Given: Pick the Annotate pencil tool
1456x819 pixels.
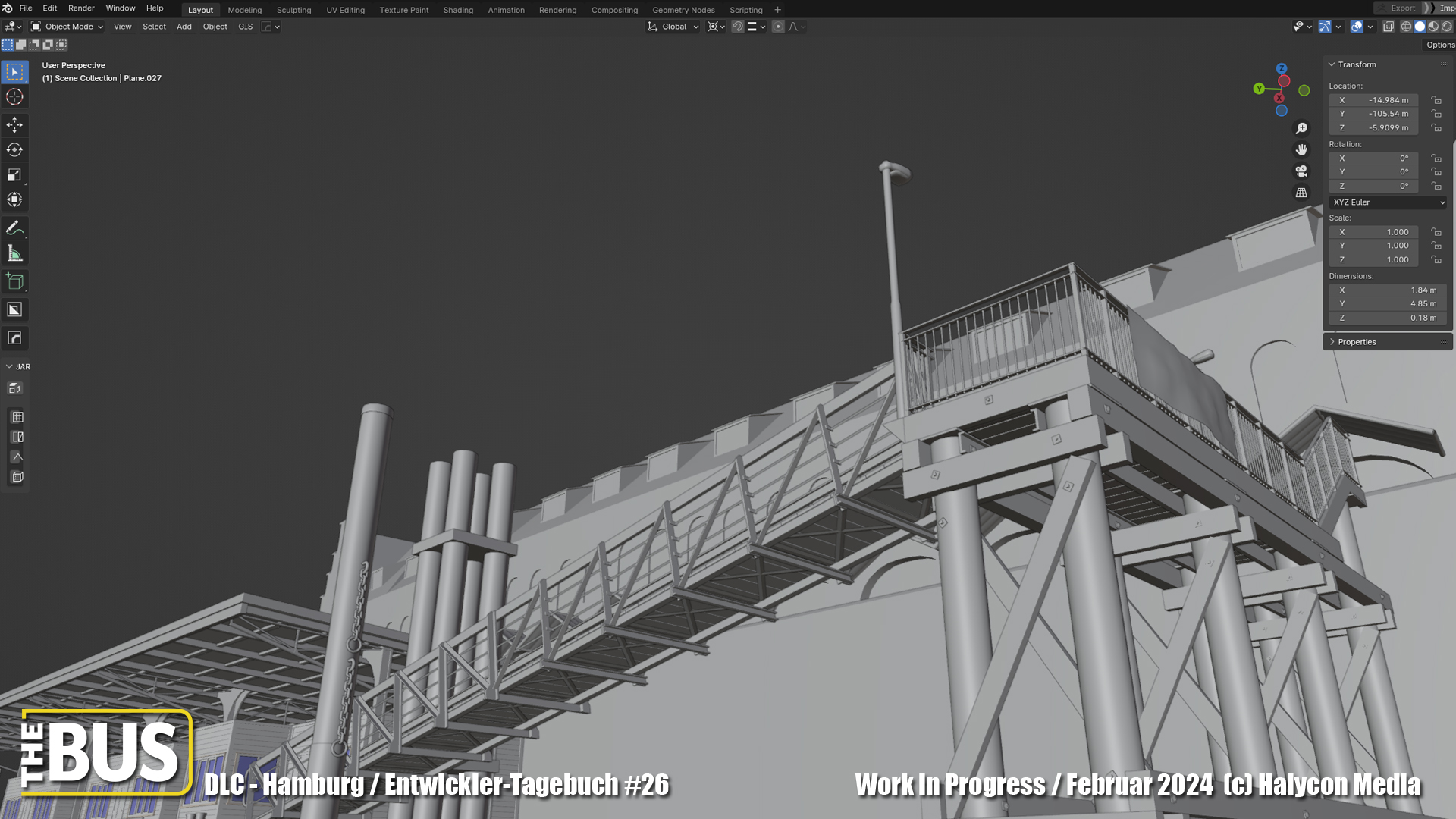Looking at the screenshot, I should [x=14, y=227].
